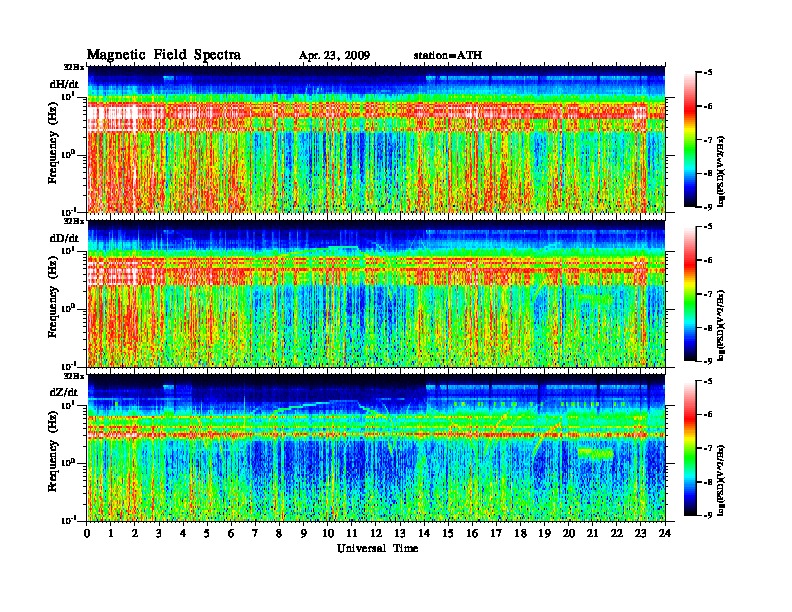Click the "dZ/dt" panel label
Screen dimensions: 792x612
coord(64,392)
